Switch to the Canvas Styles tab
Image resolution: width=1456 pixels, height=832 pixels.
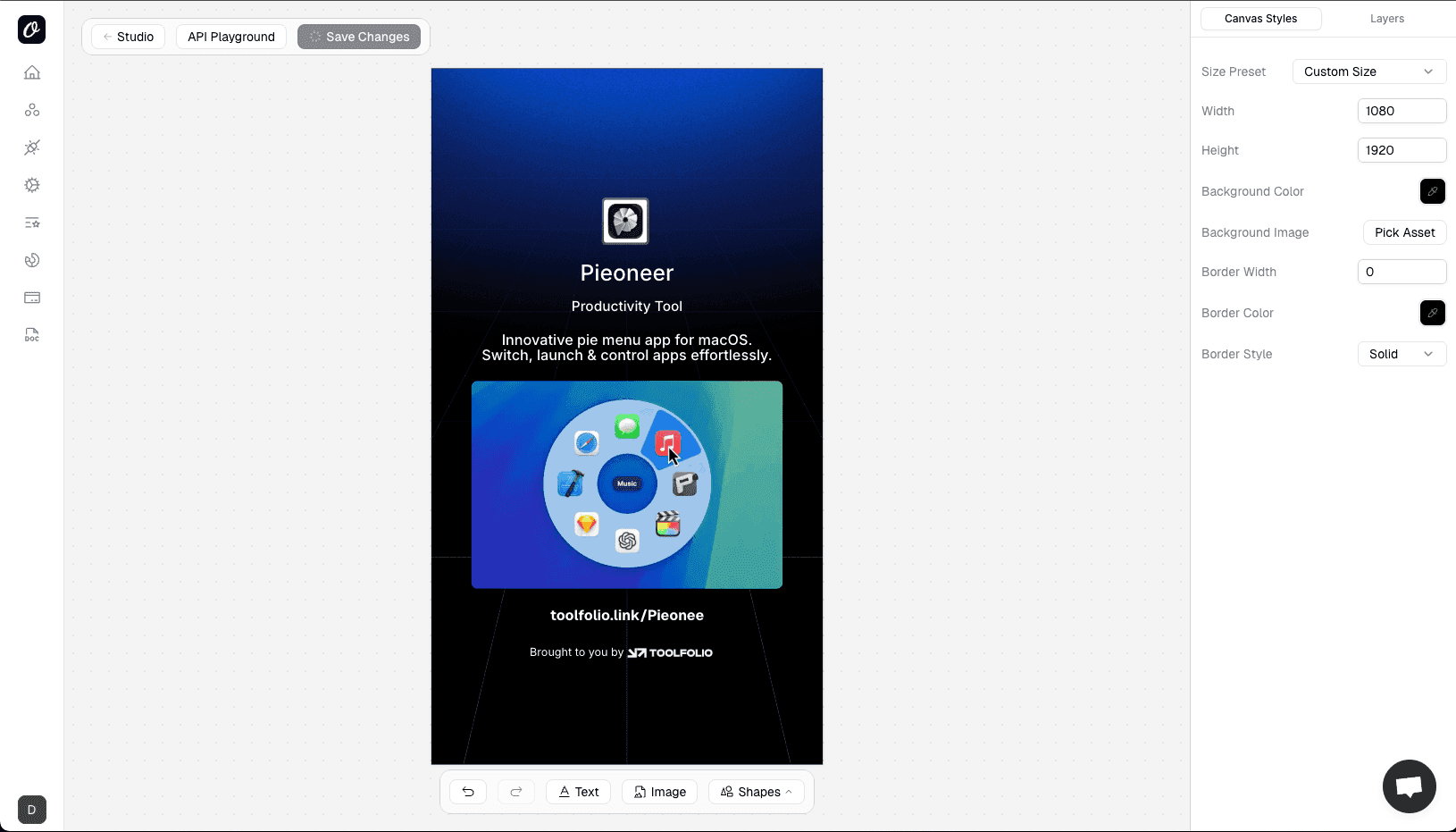tap(1260, 19)
